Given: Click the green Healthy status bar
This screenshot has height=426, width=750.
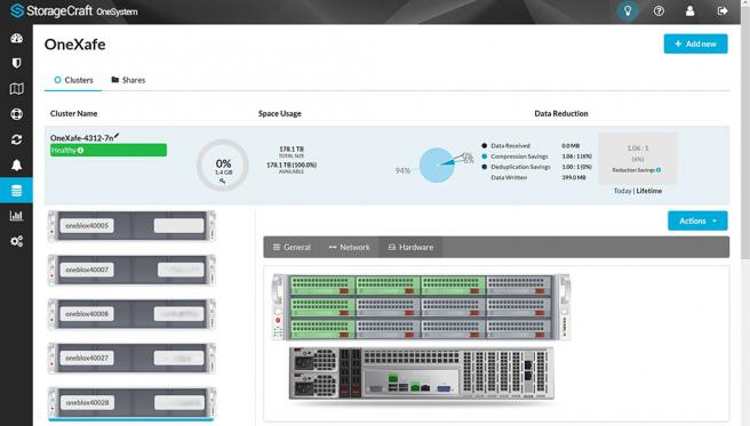Looking at the screenshot, I should 109,150.
